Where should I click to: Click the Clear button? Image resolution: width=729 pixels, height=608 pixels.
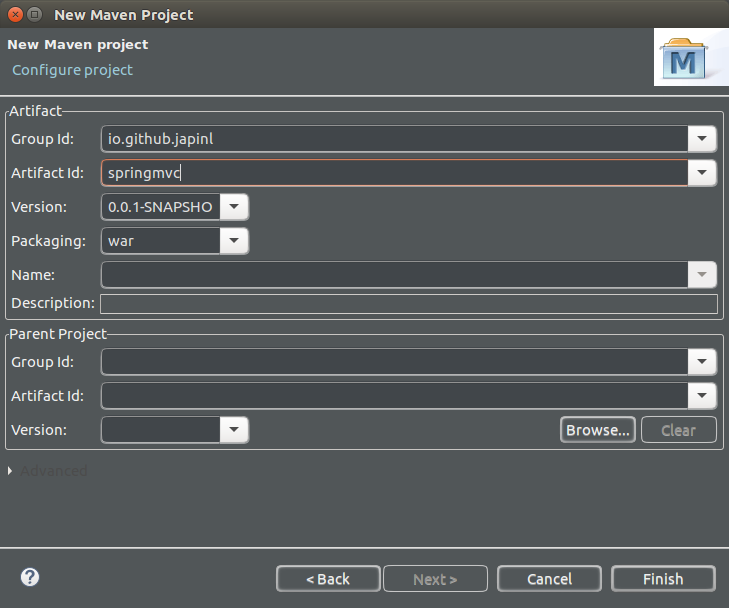[x=679, y=430]
